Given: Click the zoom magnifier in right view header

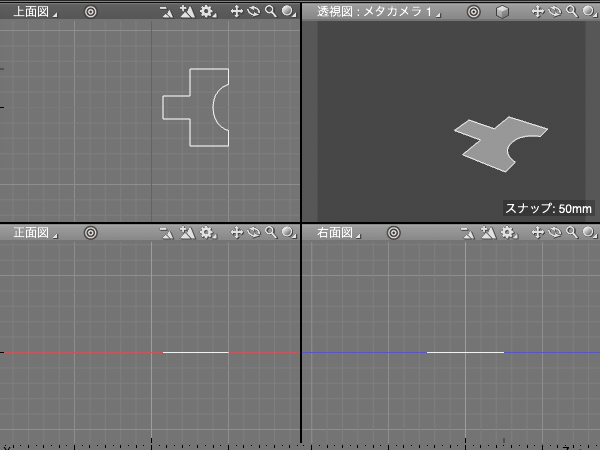Looking at the screenshot, I should tap(572, 232).
